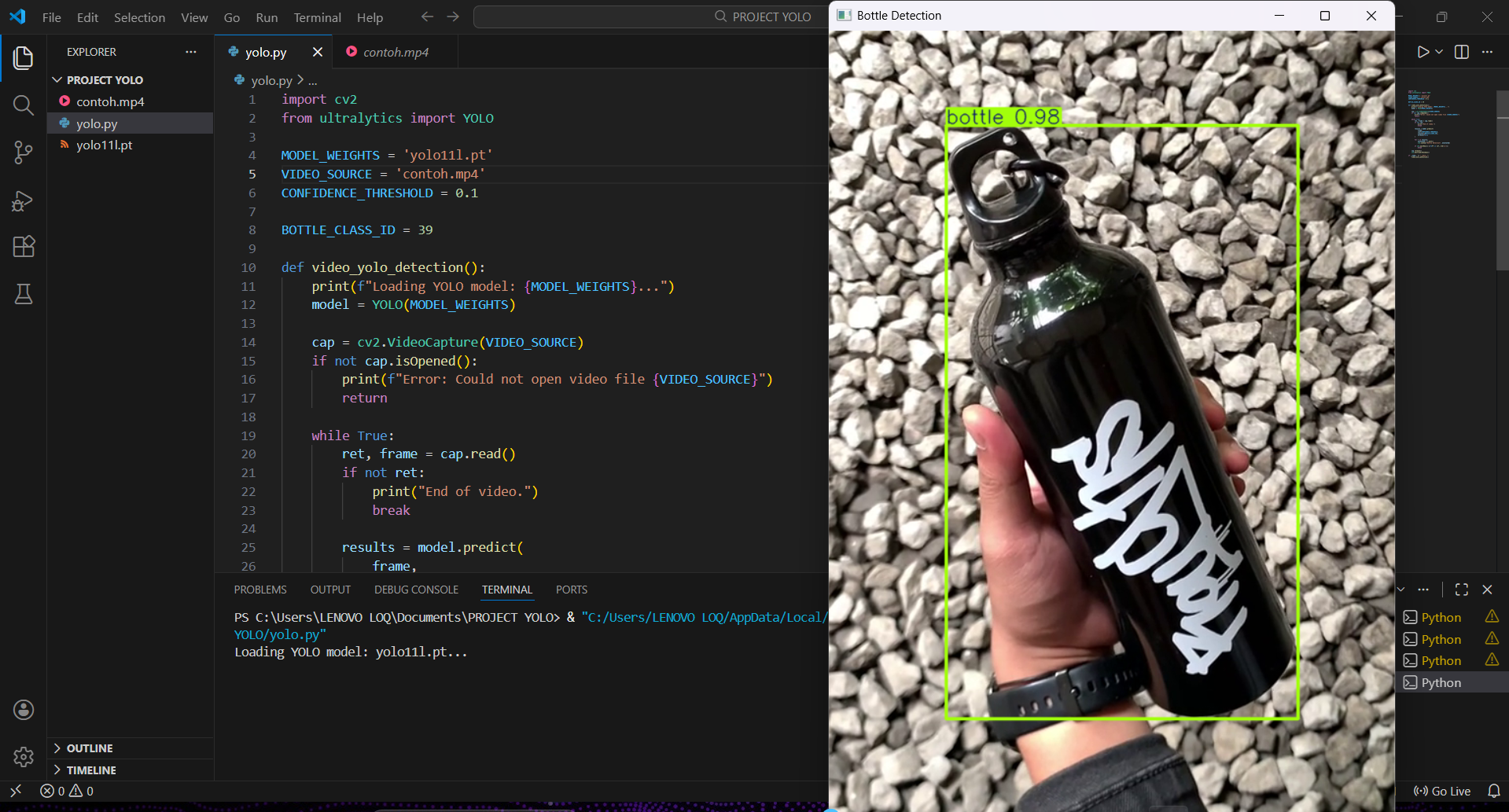Switch to the DEBUG CONSOLE tab
This screenshot has width=1509, height=812.
[x=416, y=590]
